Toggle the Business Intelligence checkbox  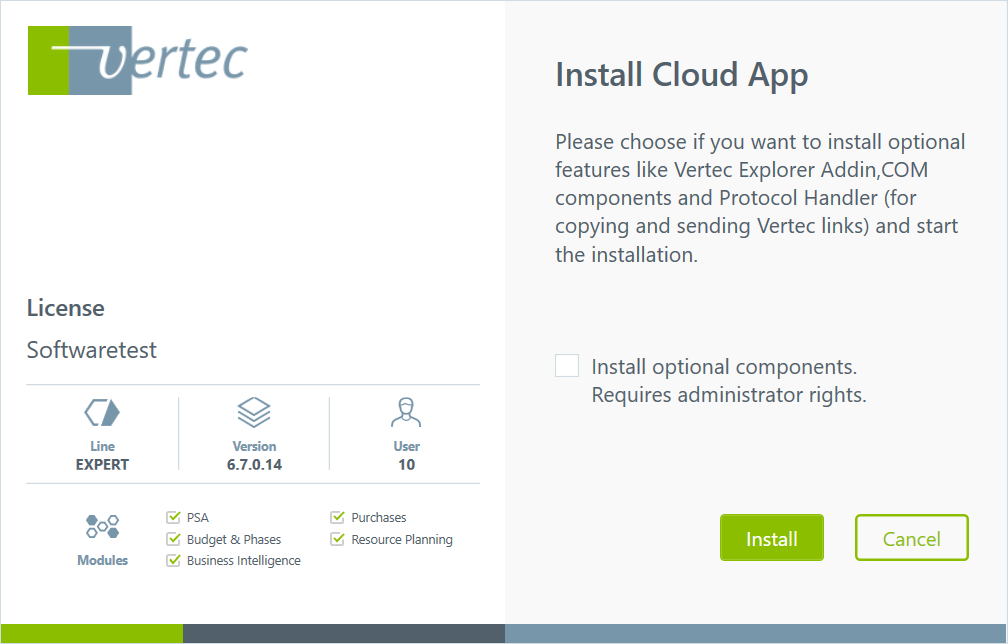[x=173, y=561]
